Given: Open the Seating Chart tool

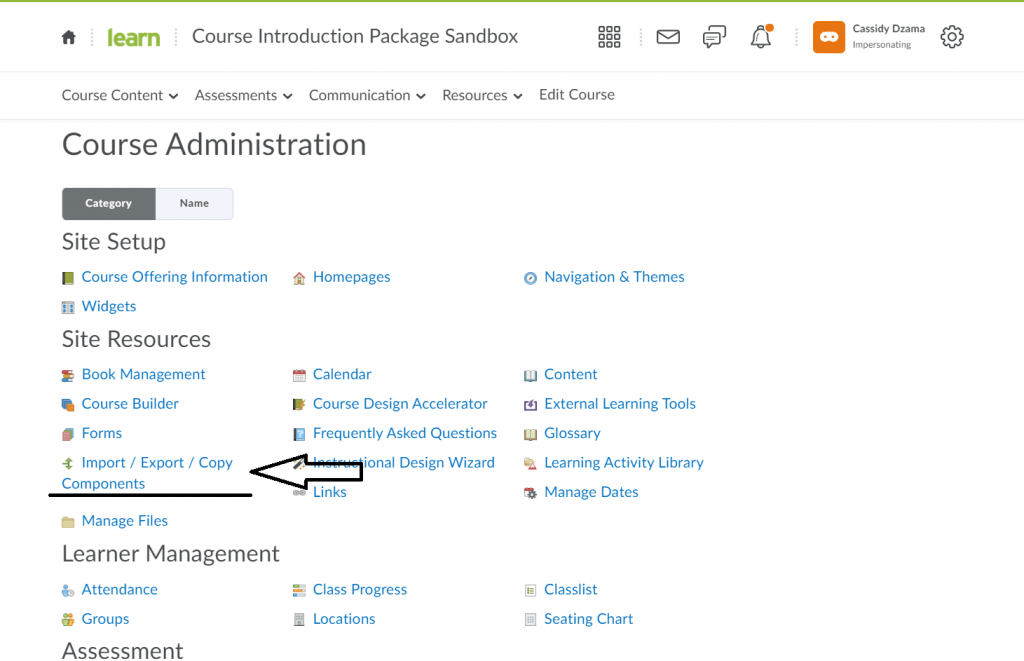Looking at the screenshot, I should click(588, 618).
